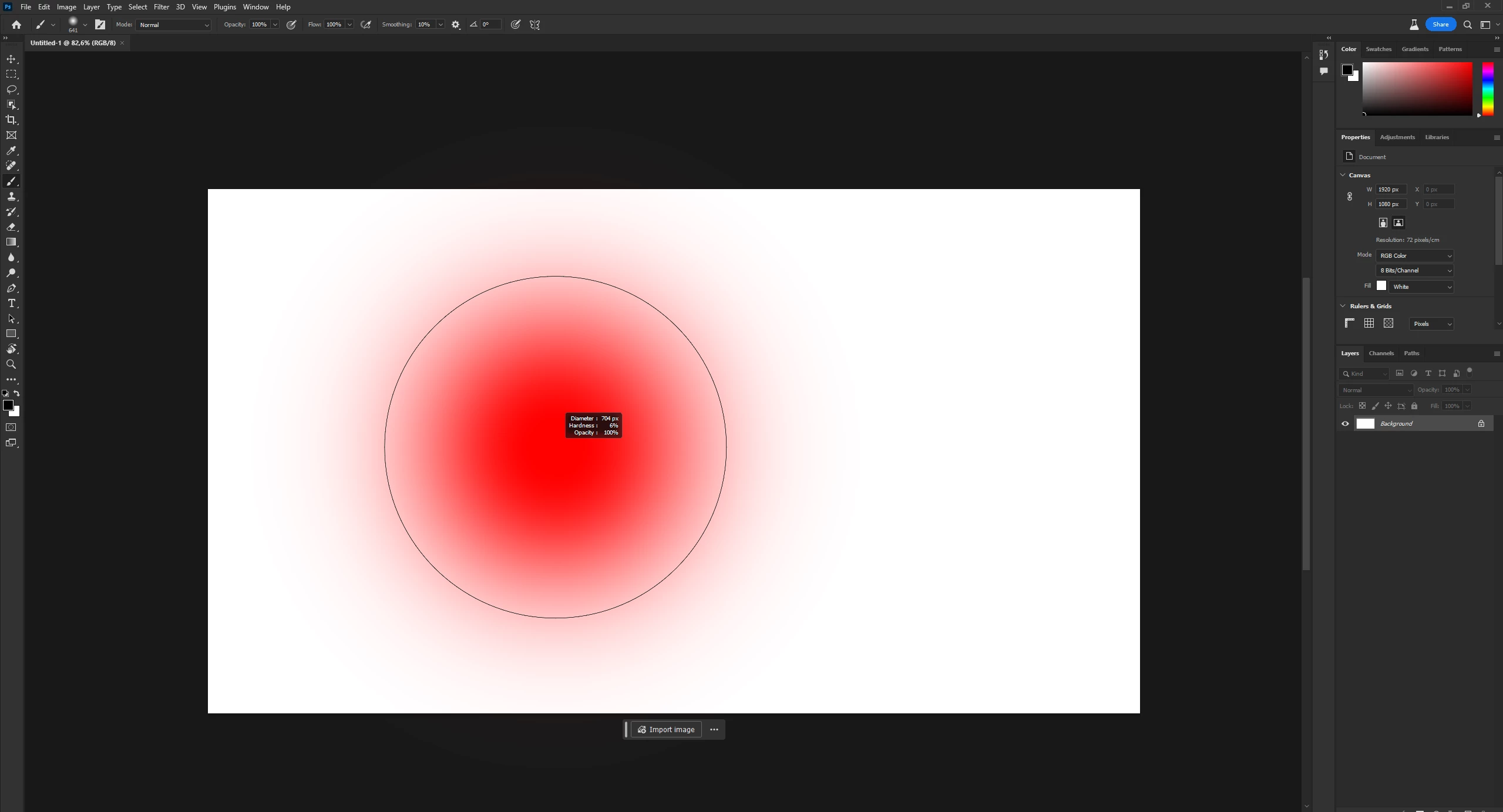Screen dimensions: 1503x812
Task: Collapse the Canvas section
Action: (x=1343, y=175)
